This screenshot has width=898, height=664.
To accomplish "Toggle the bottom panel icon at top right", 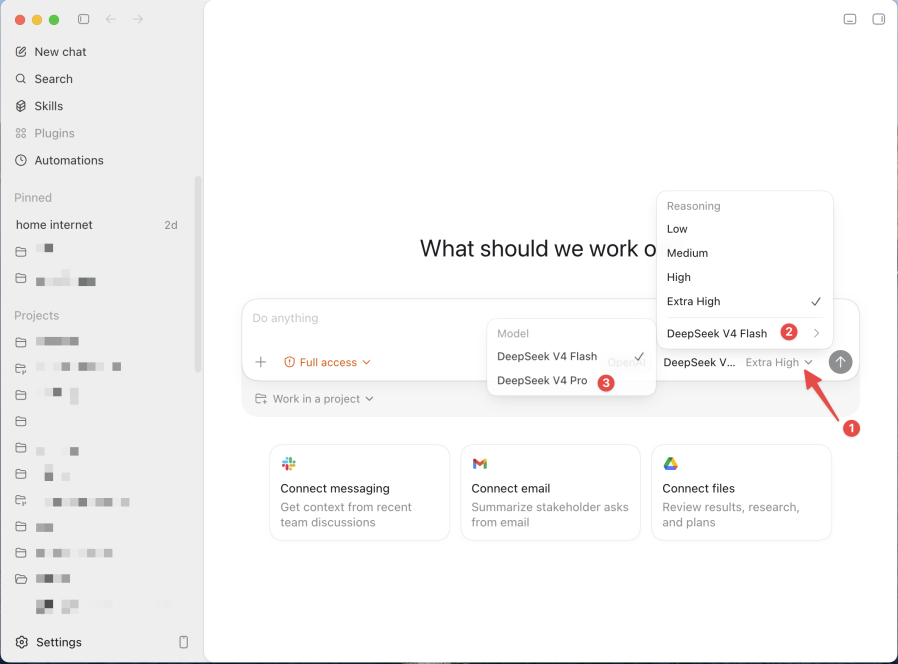I will (x=850, y=19).
